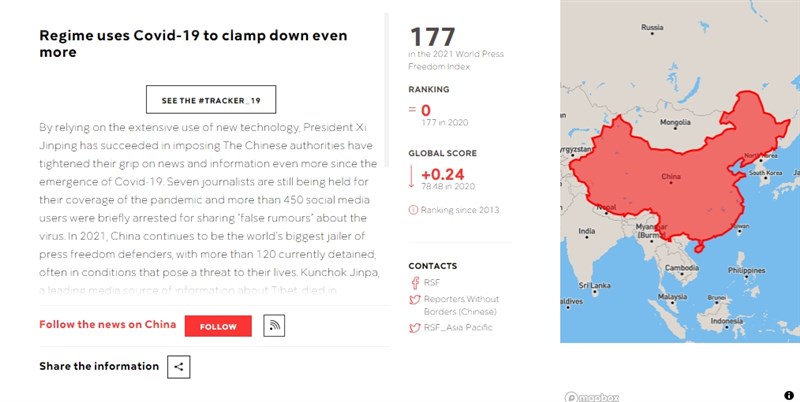The width and height of the screenshot is (800, 402).
Task: Open the RSF_Asia Pacific link
Action: coord(458,328)
